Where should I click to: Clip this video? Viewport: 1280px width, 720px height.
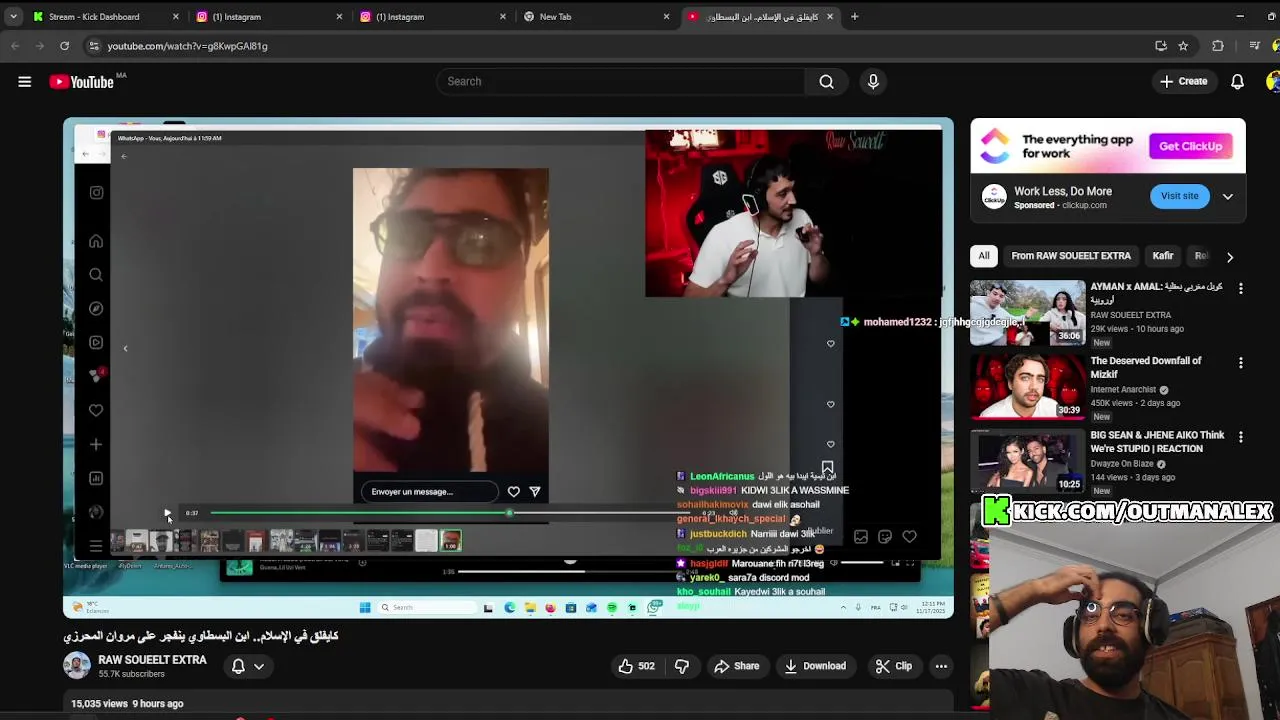click(x=893, y=666)
